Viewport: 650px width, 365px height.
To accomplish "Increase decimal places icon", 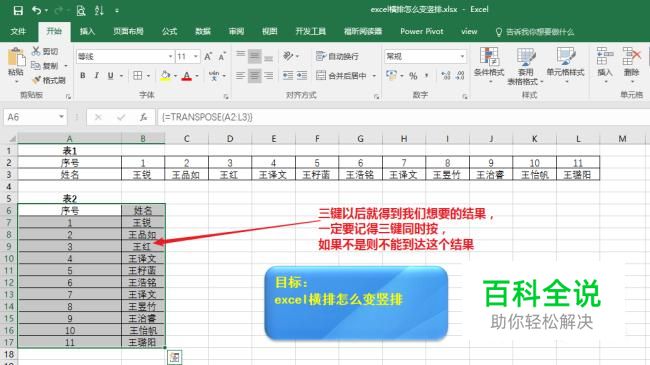I will tap(446, 76).
